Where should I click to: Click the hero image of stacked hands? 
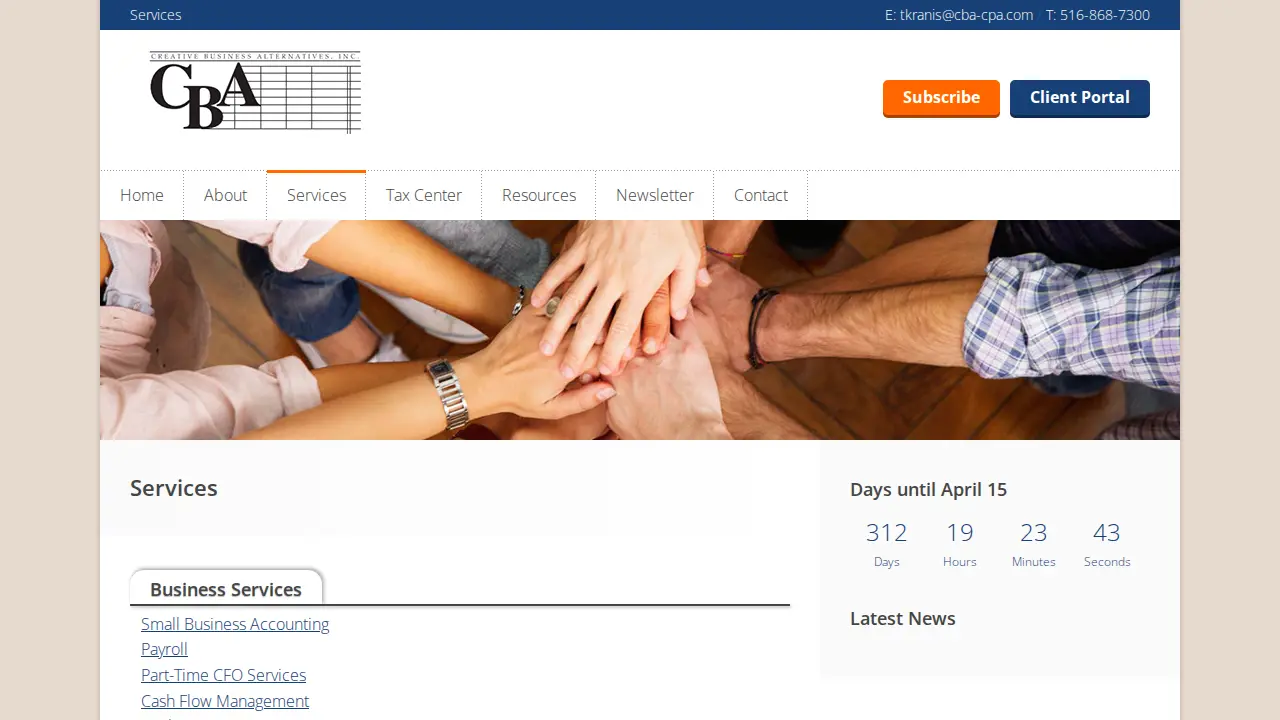pyautogui.click(x=640, y=330)
